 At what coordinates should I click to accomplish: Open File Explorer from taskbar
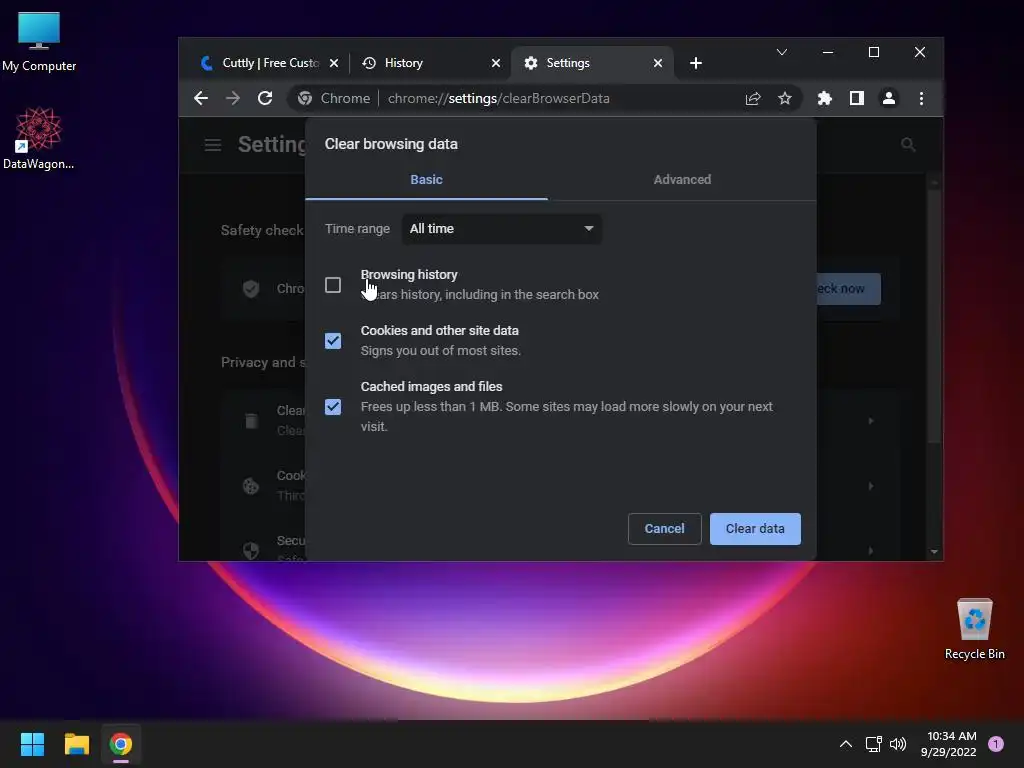(76, 744)
